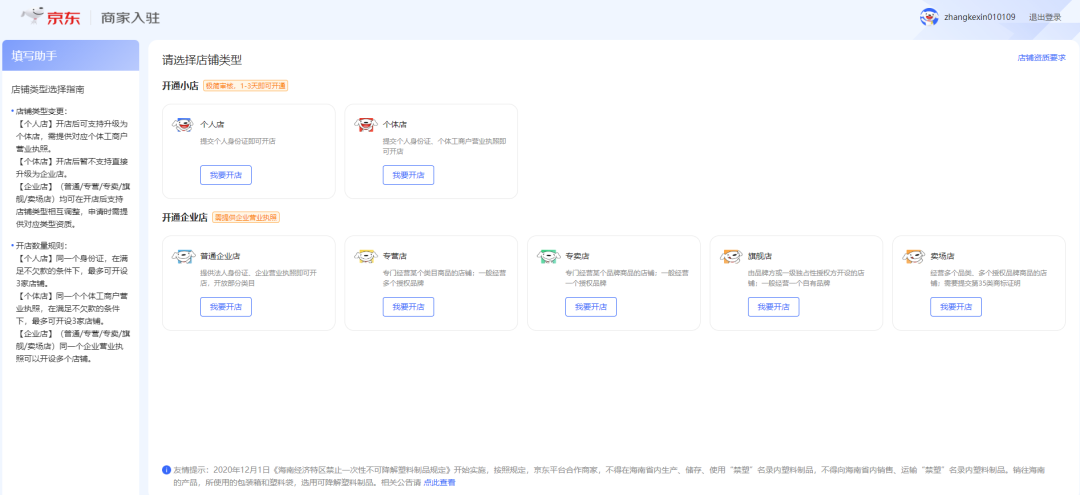The image size is (1080, 495).
Task: Click 我要开店 under 普通企业店
Action: click(x=226, y=307)
